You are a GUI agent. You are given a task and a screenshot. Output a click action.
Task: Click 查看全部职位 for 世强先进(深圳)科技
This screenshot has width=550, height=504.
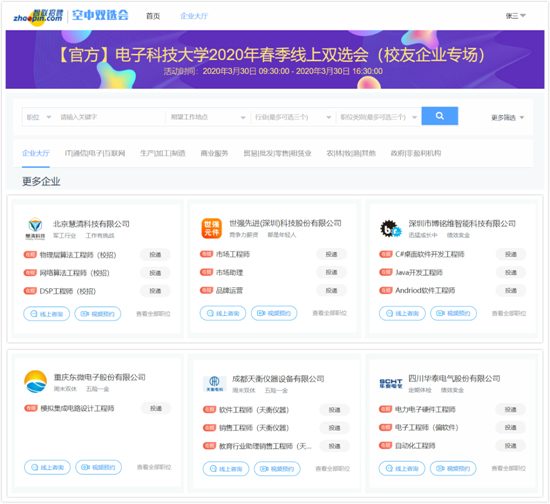[330, 313]
